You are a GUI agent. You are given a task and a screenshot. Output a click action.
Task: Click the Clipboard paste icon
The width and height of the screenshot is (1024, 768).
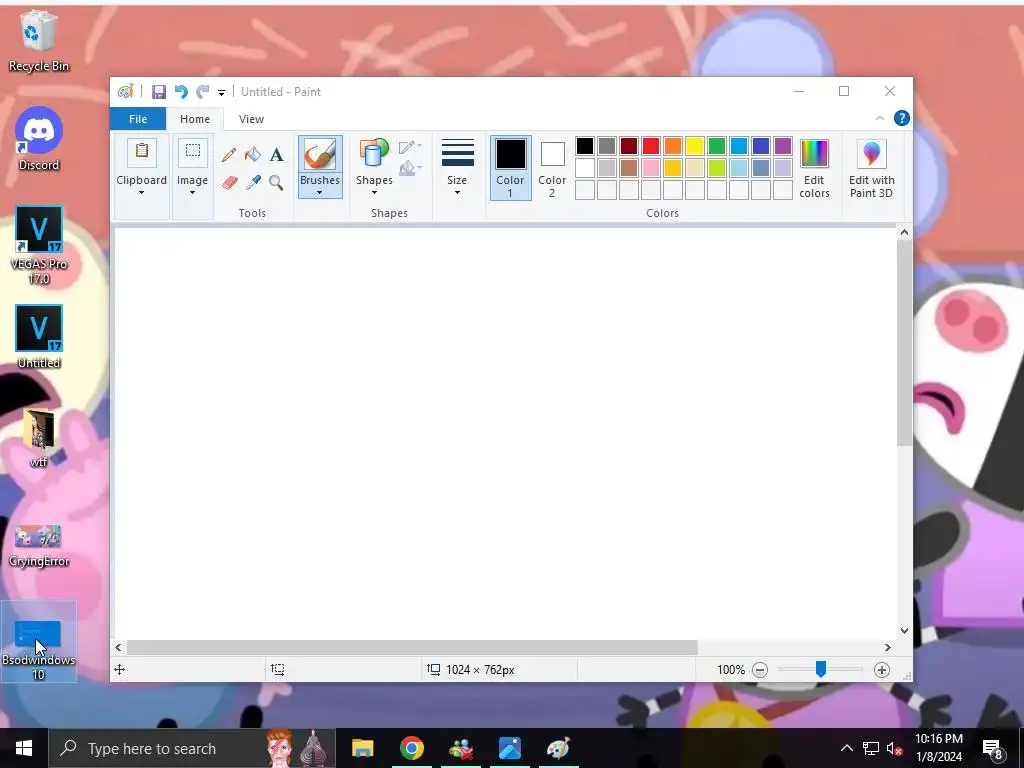click(x=142, y=152)
